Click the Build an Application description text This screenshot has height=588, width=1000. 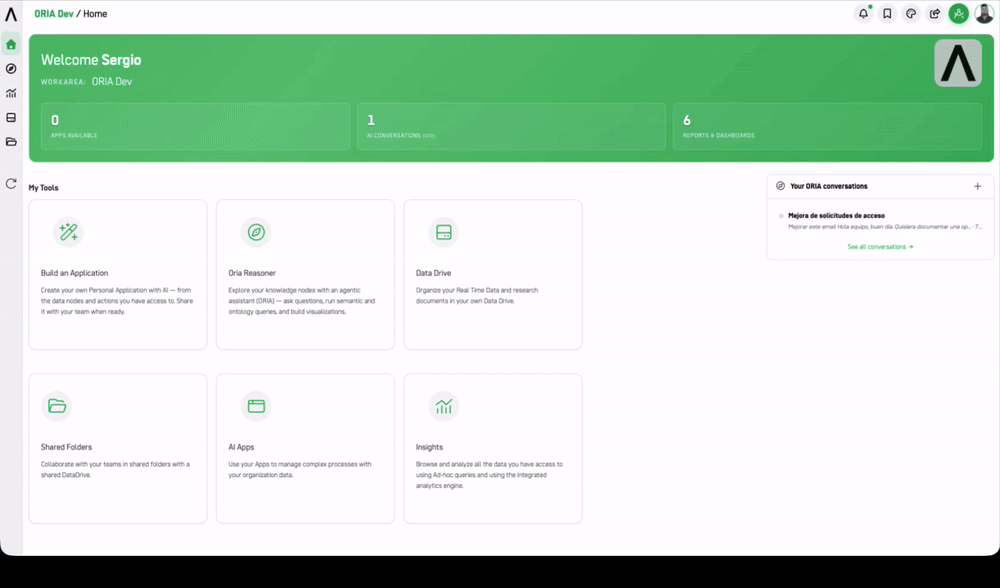(117, 301)
